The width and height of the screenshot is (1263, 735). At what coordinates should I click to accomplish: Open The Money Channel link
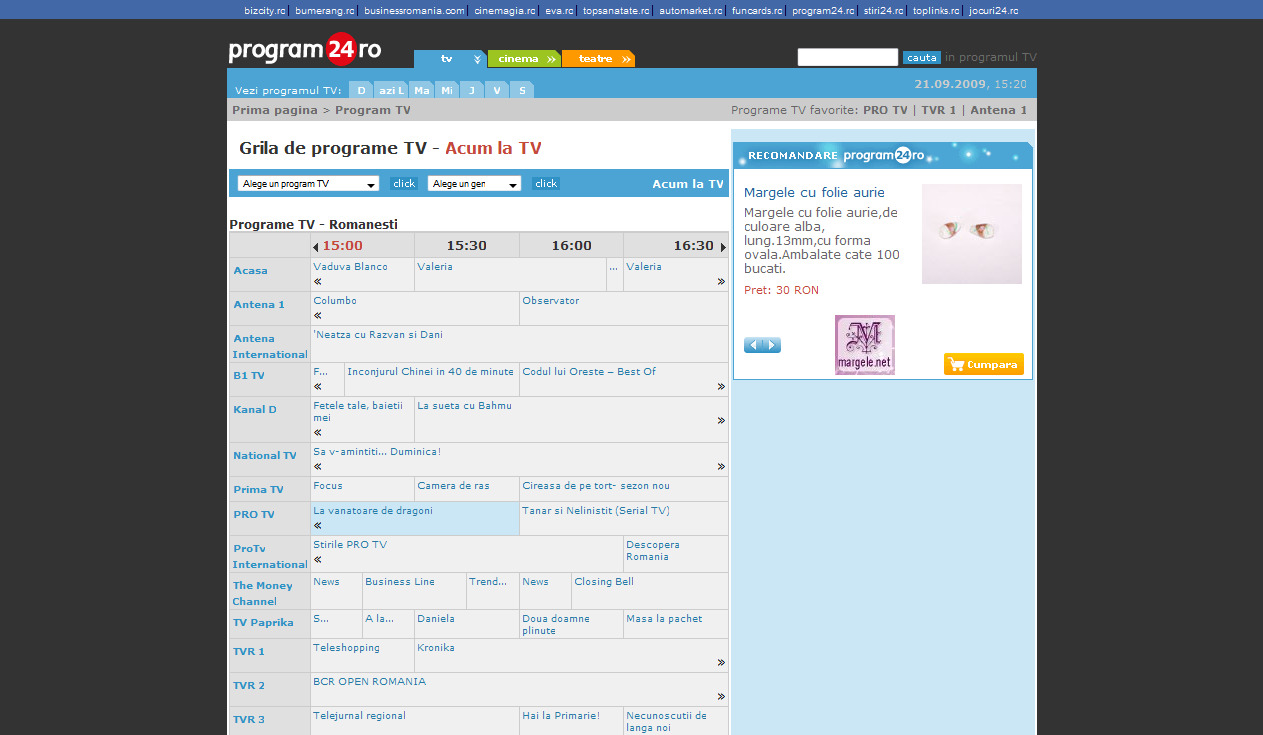coord(263,593)
